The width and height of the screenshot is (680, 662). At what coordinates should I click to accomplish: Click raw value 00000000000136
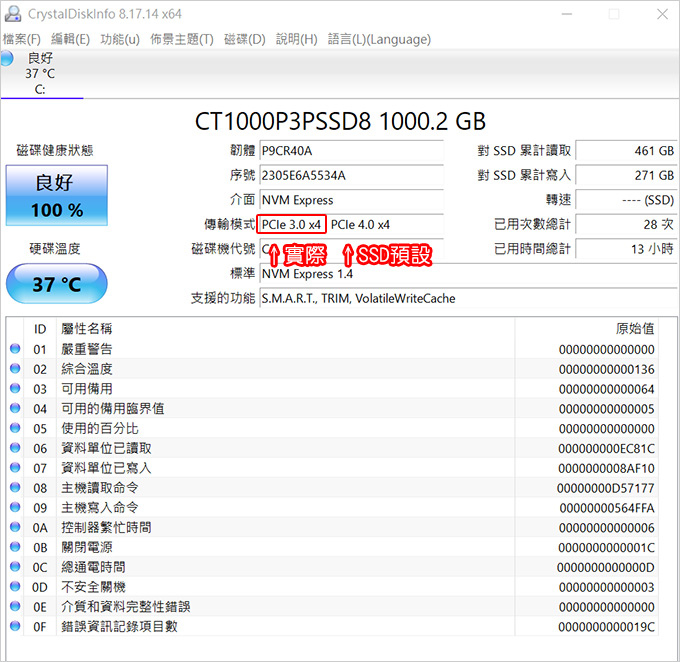click(606, 370)
